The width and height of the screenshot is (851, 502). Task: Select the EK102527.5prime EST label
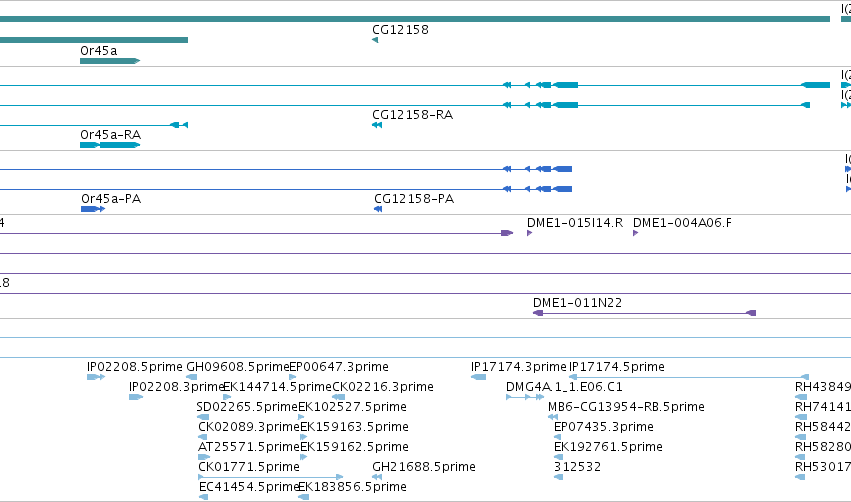coord(353,407)
